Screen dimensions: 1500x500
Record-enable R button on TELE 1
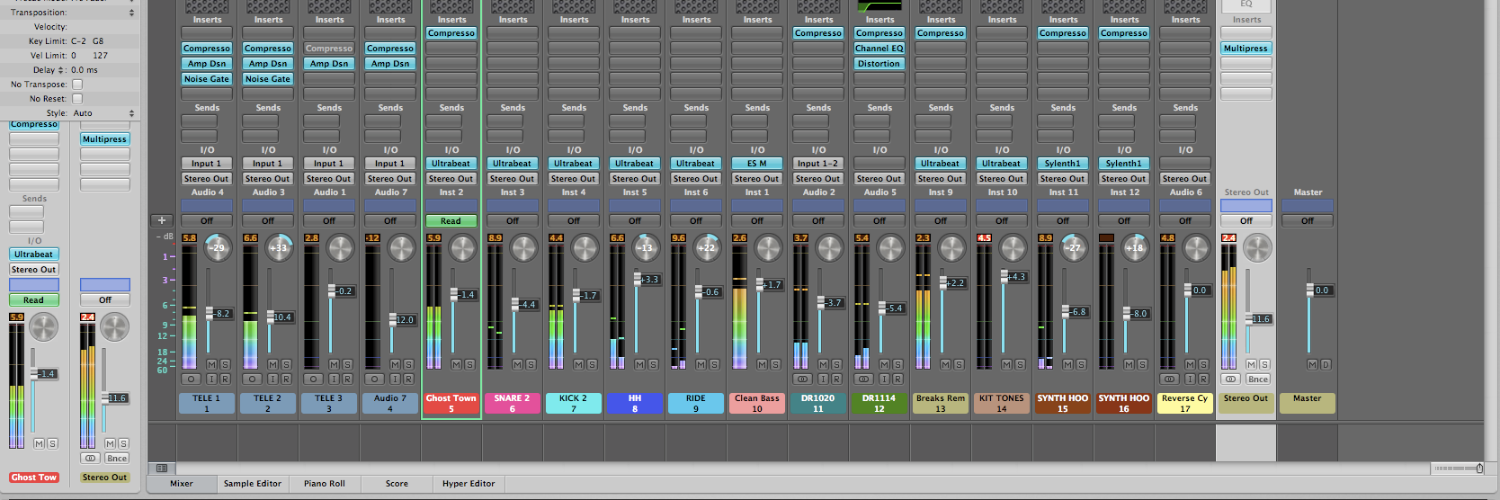coord(225,379)
